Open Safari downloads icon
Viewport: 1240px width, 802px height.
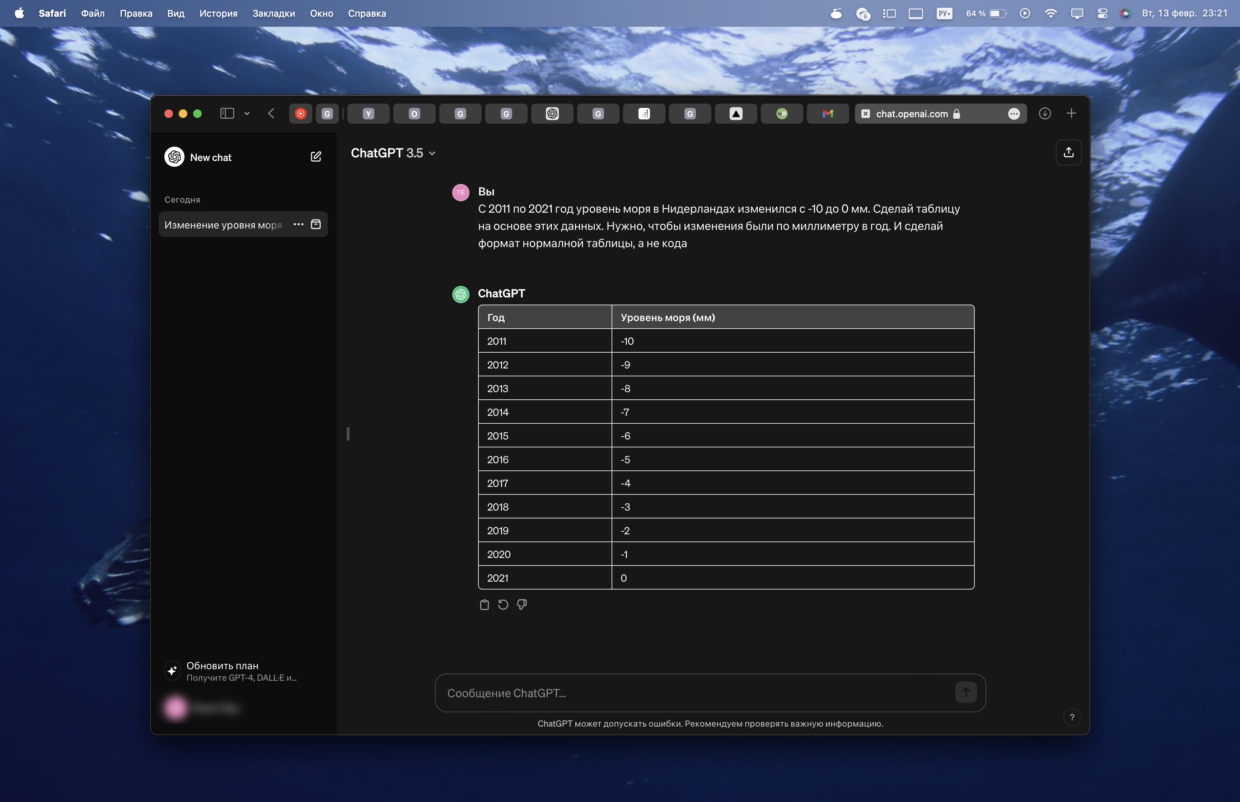(1044, 114)
